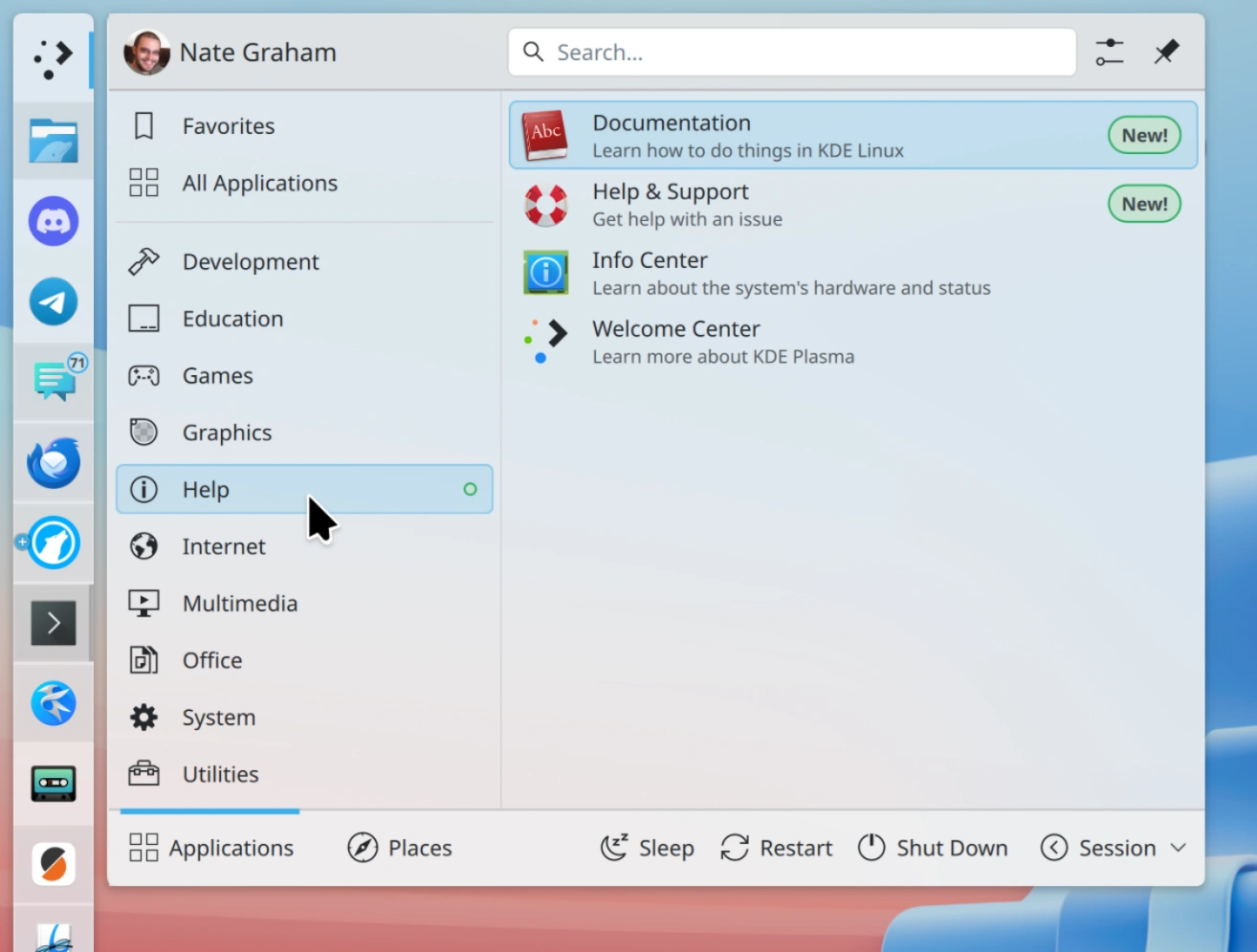Viewport: 1257px width, 952px height.
Task: Select the Help category
Action: (304, 489)
